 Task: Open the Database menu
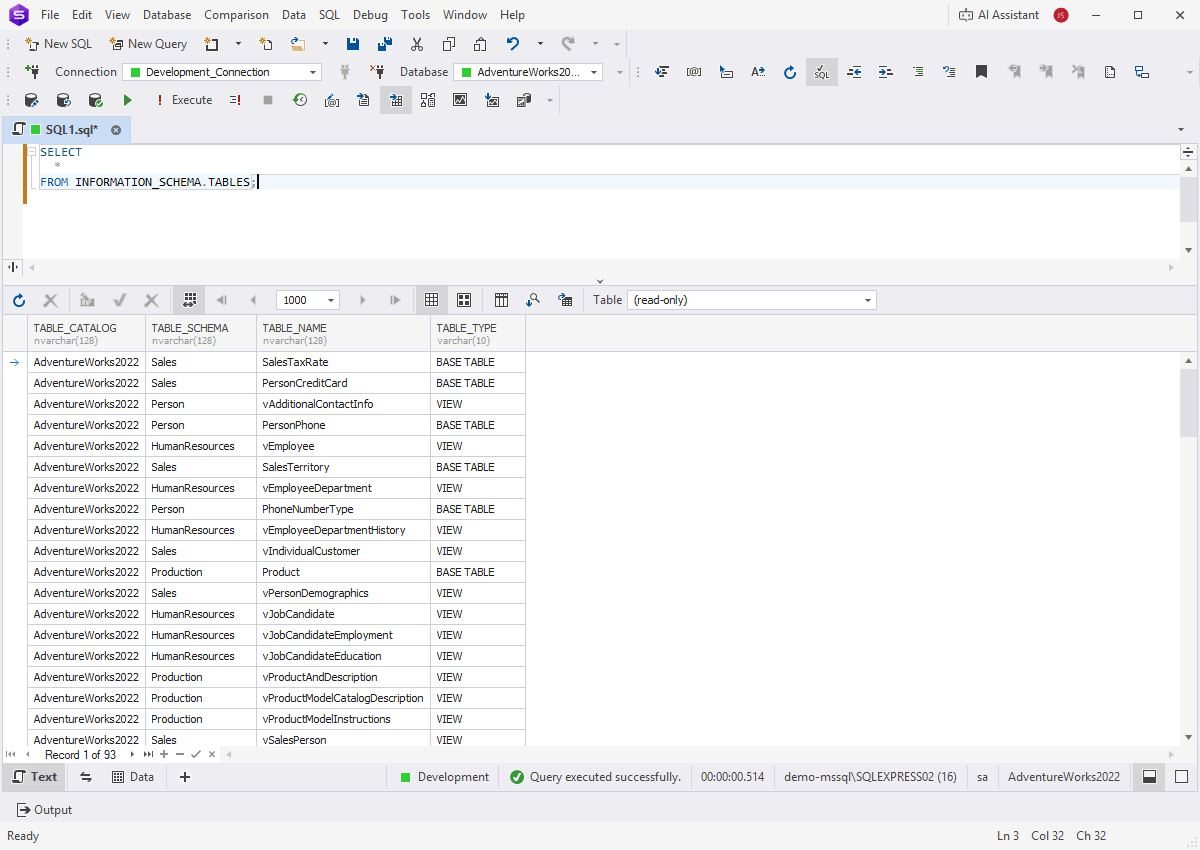point(167,15)
